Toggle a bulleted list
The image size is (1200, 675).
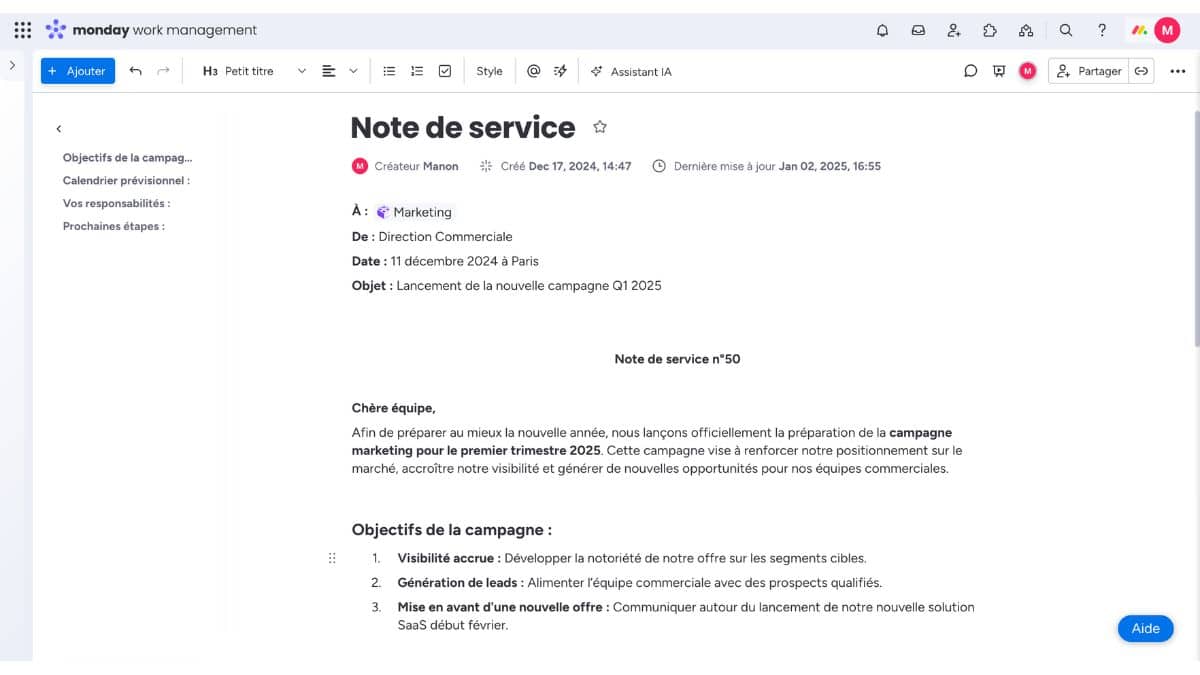coord(389,71)
